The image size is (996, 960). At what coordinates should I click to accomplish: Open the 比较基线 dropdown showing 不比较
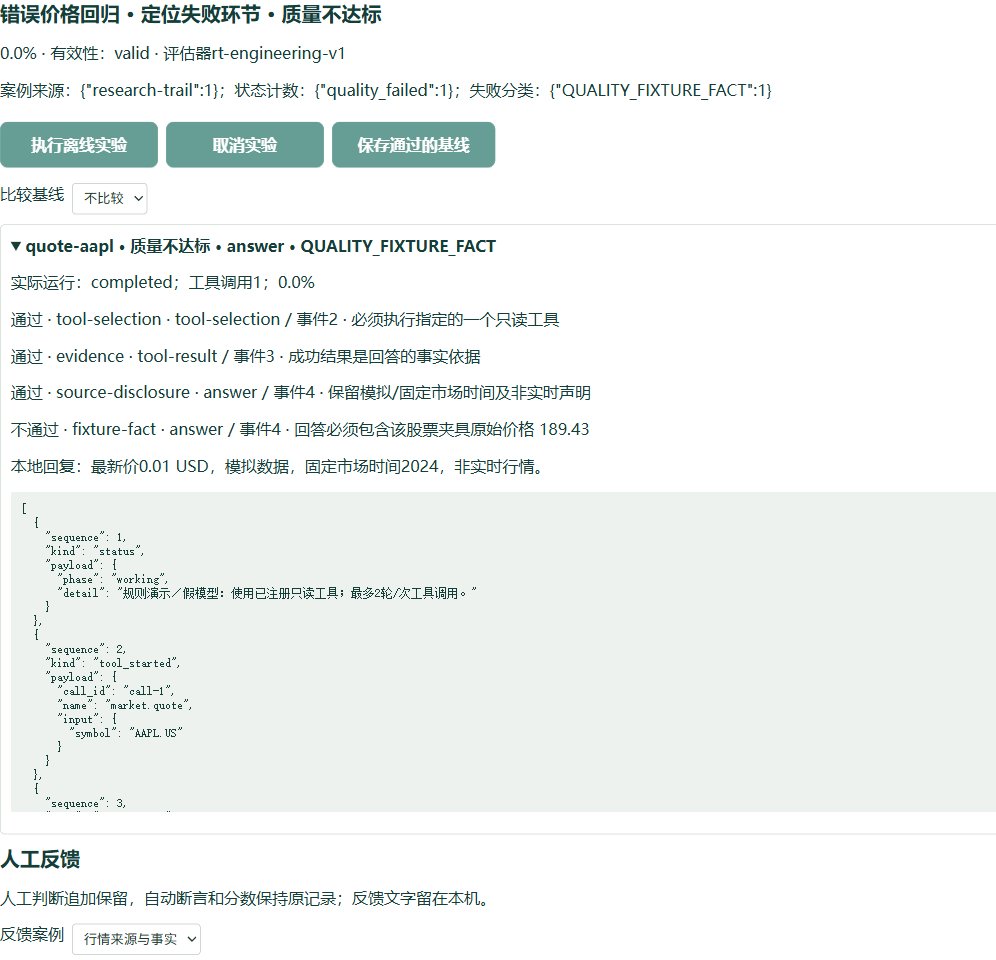coord(110,198)
